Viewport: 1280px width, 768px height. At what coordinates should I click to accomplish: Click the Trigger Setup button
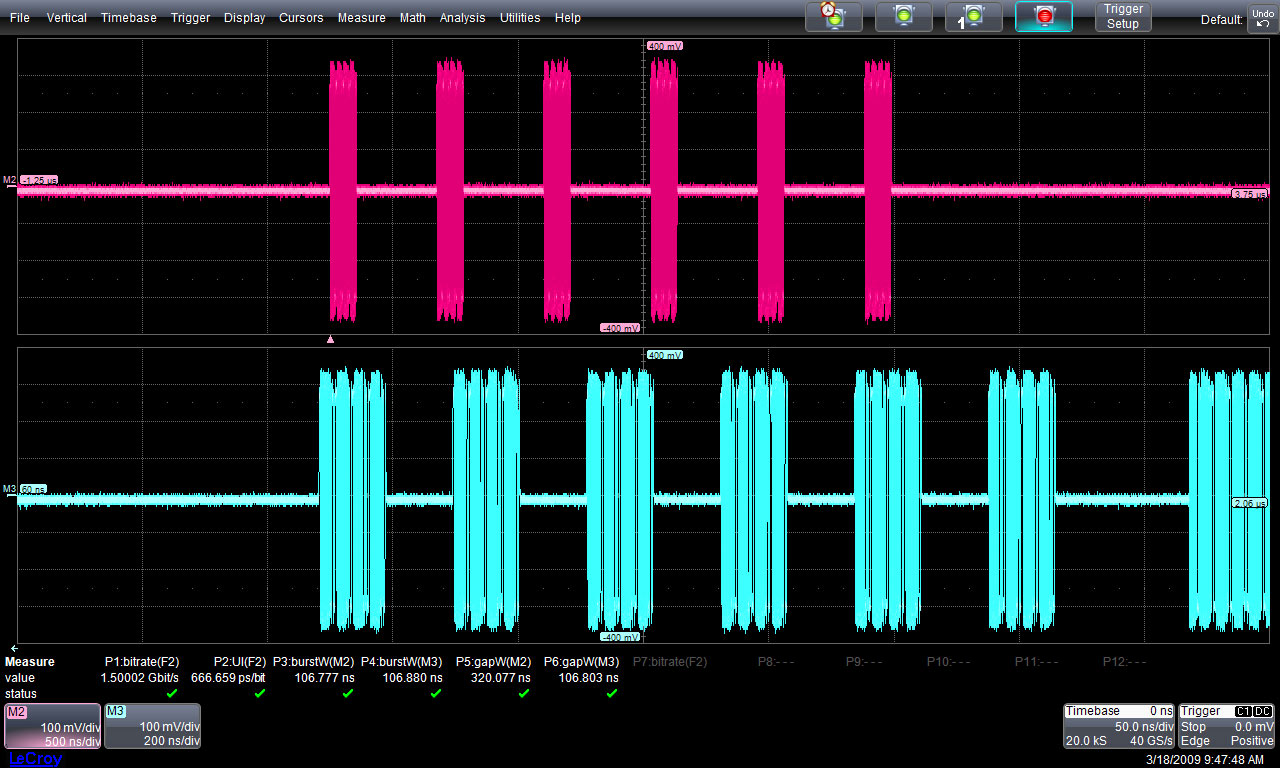coord(1123,16)
